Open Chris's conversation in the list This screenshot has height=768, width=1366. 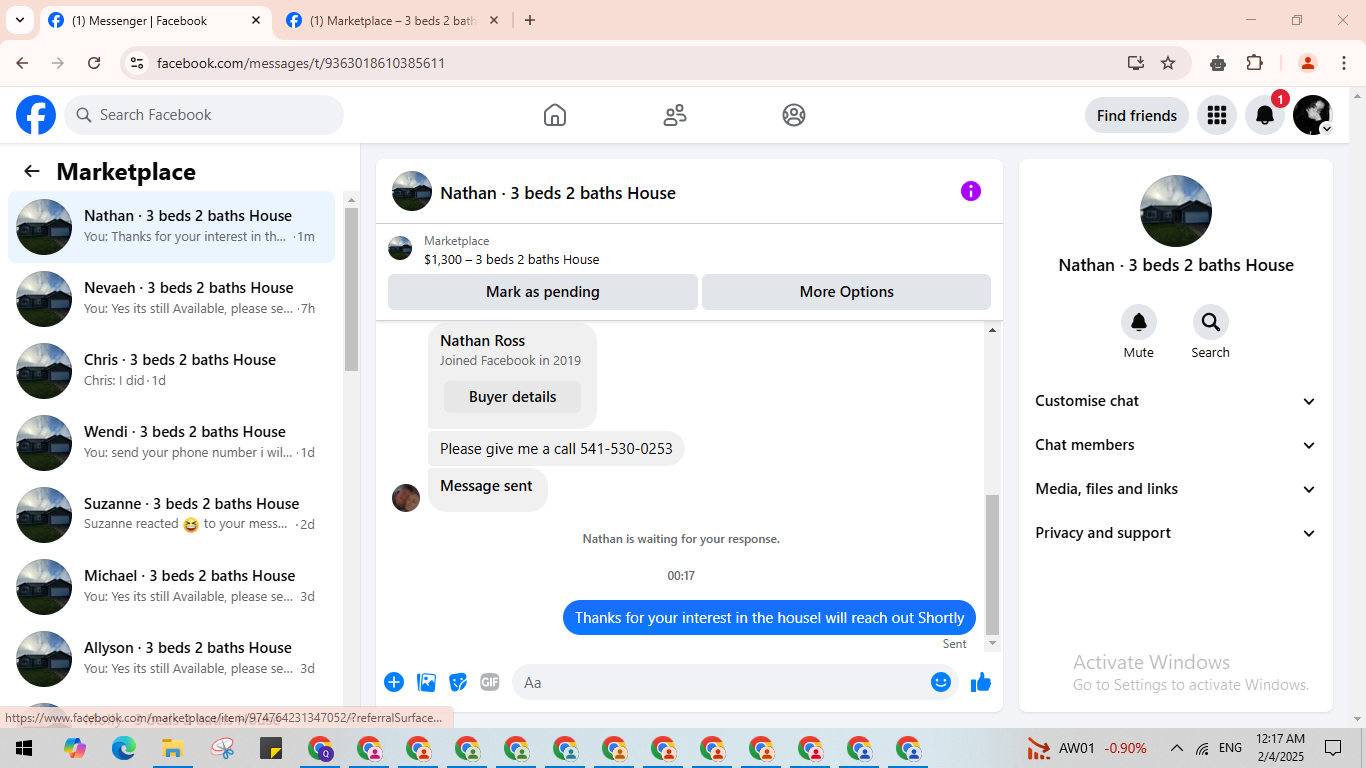[171, 369]
